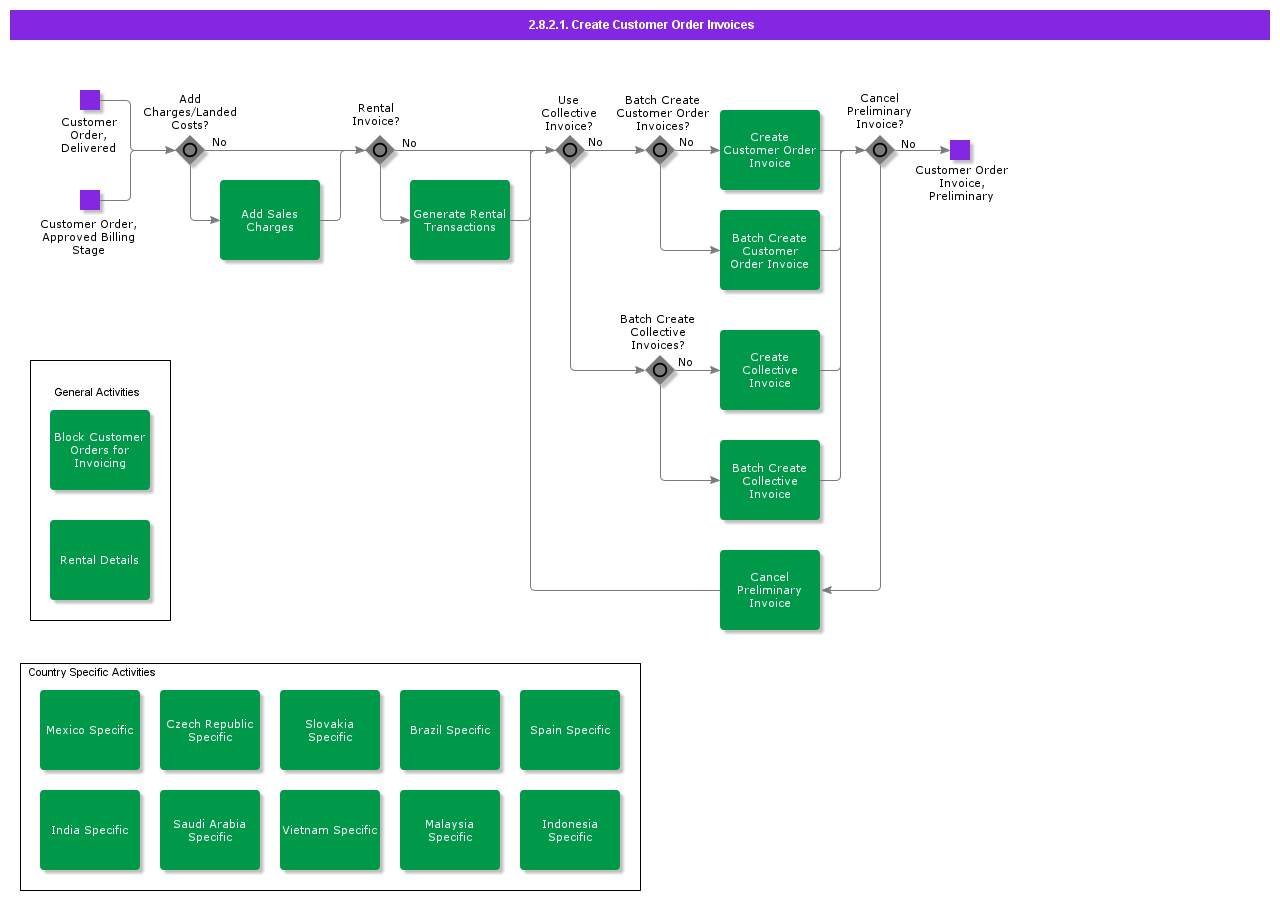Select the Batch Create Customer Order Invoice activity

[x=769, y=251]
